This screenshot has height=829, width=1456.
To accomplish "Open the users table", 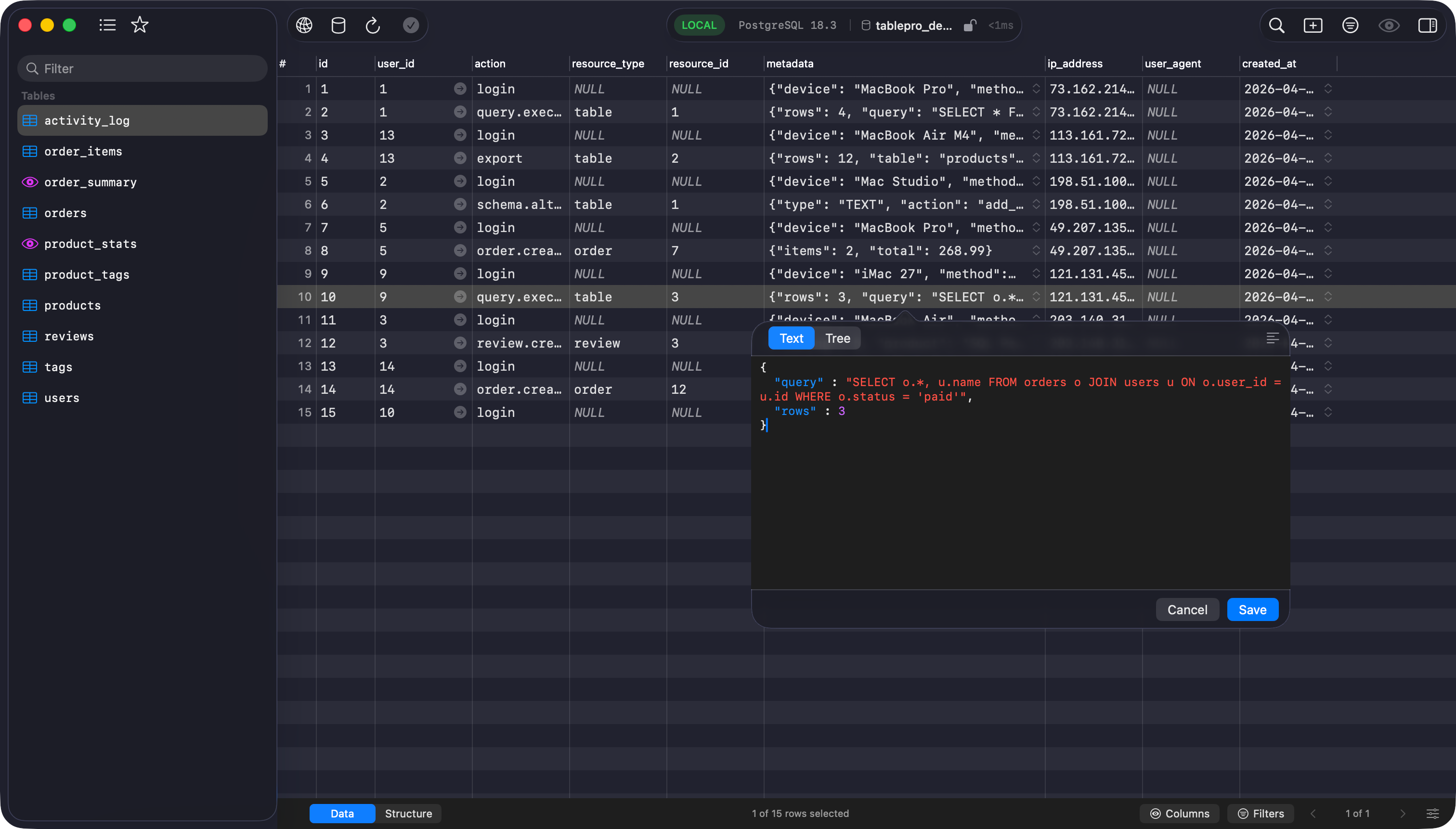I will (143, 398).
